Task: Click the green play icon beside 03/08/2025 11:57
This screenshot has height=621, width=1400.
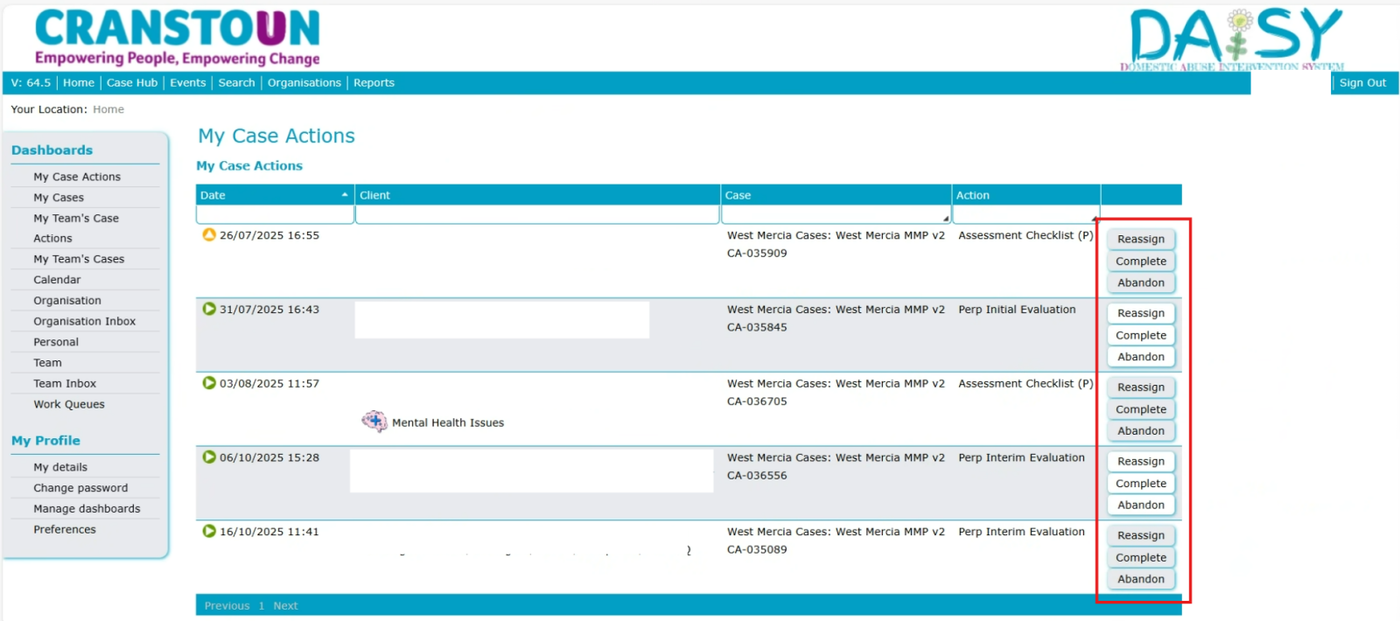Action: tap(209, 383)
